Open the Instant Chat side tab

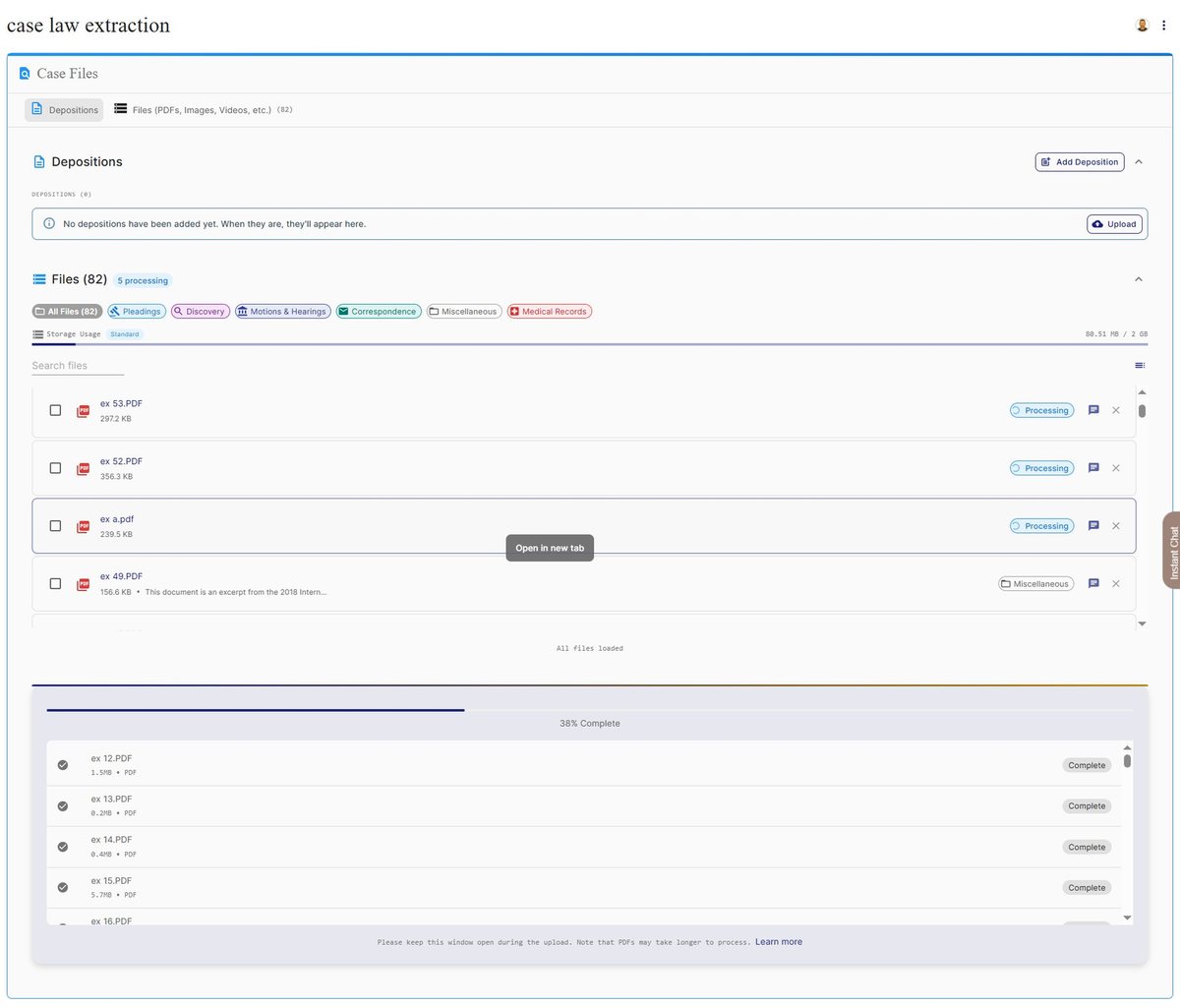point(1172,551)
